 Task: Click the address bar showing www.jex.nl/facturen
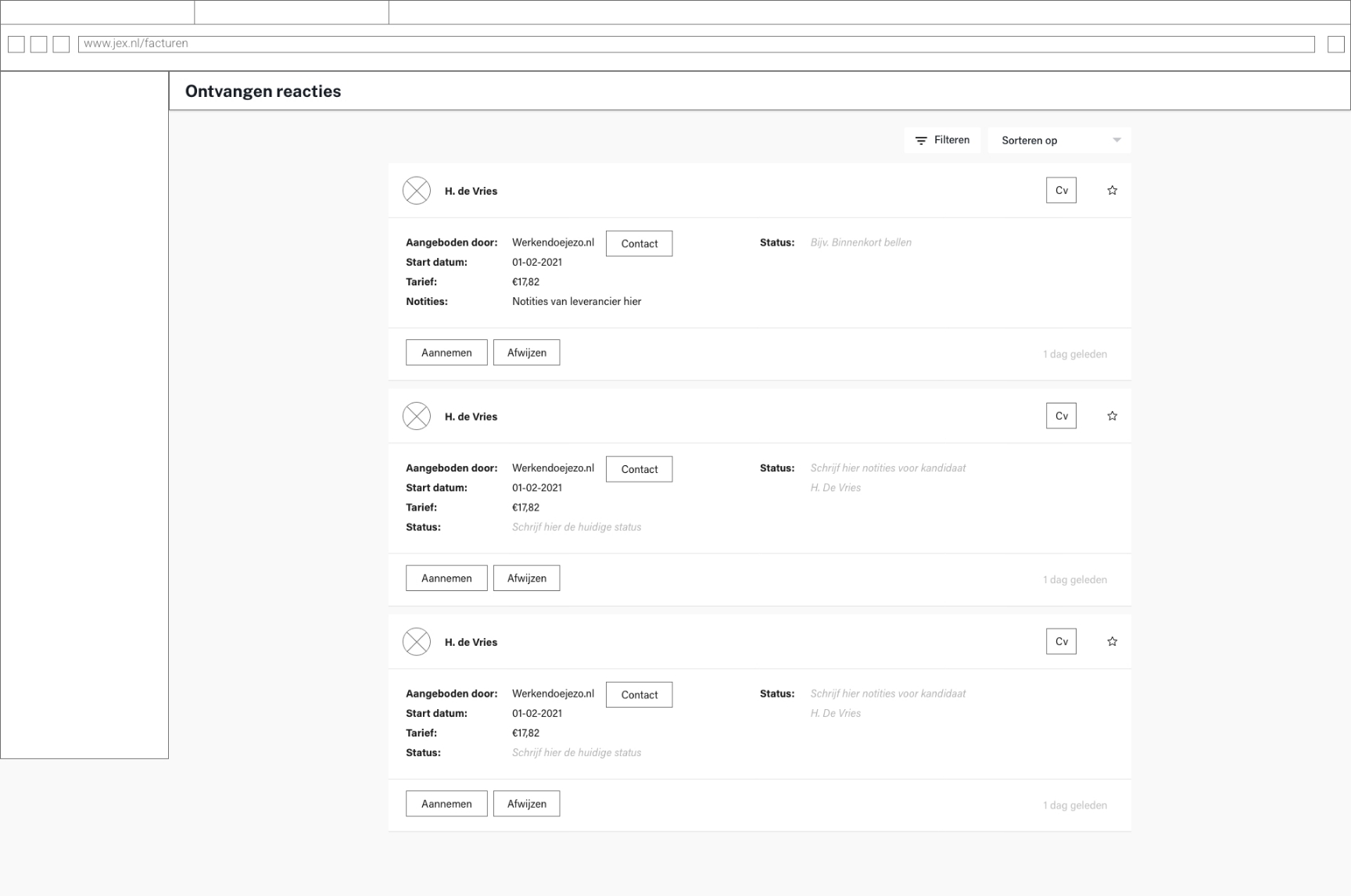[696, 44]
